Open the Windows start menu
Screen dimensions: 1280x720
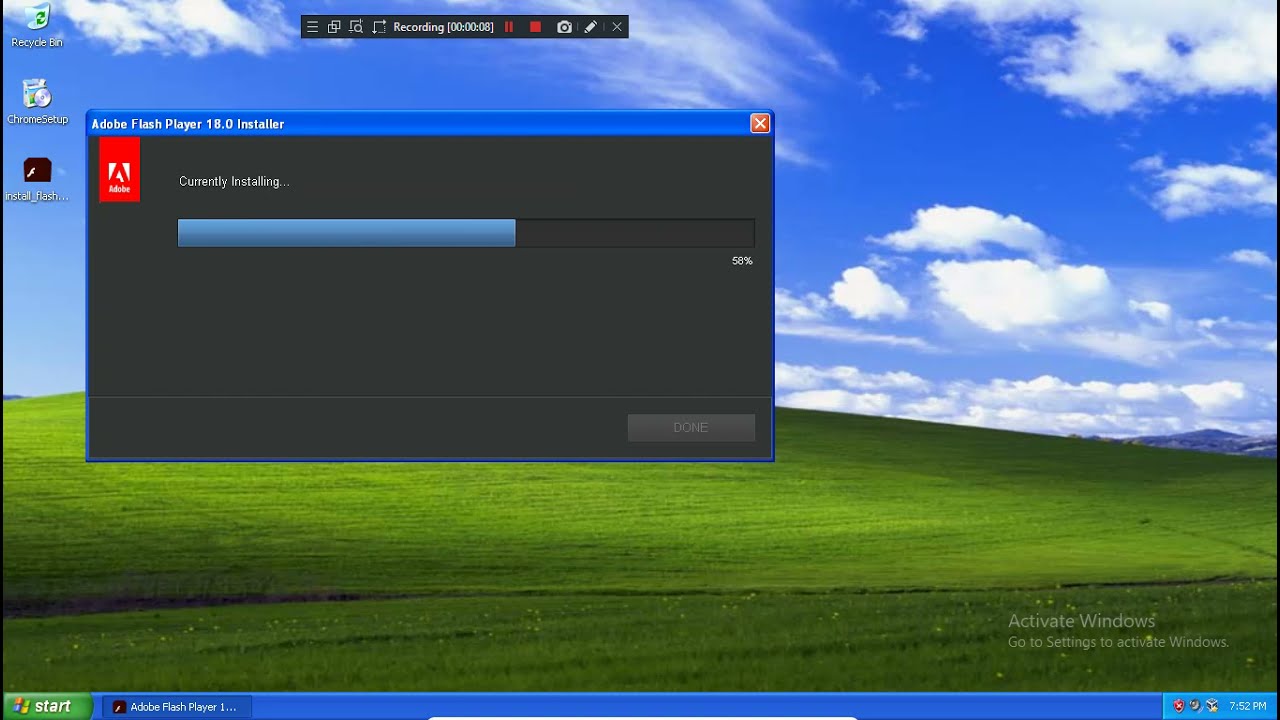point(46,706)
